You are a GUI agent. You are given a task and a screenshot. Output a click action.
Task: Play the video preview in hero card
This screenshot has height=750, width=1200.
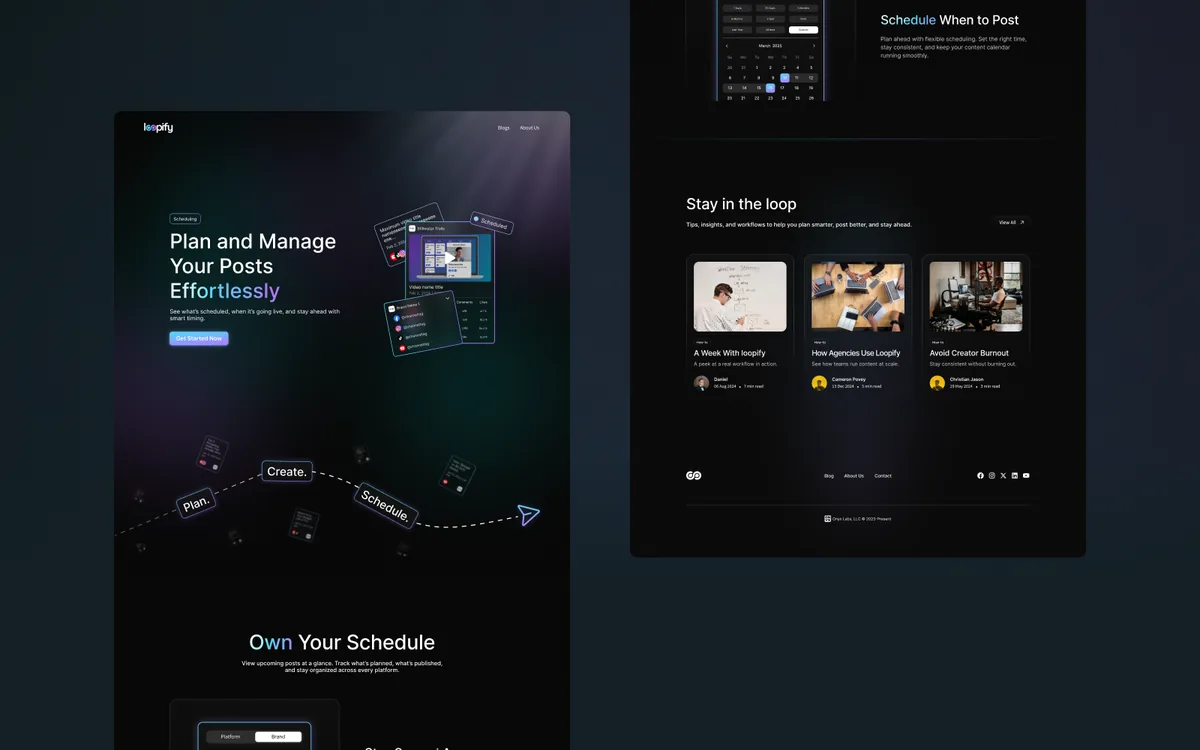click(449, 258)
